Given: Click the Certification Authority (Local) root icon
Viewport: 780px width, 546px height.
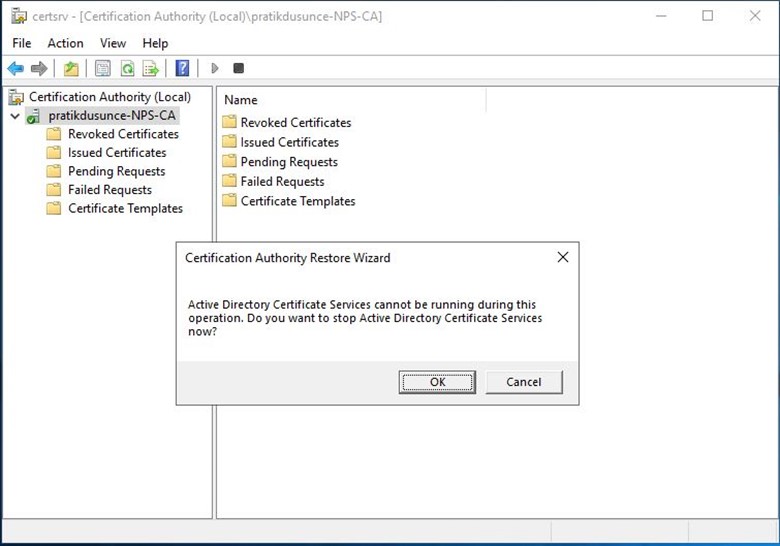Looking at the screenshot, I should click(x=16, y=97).
